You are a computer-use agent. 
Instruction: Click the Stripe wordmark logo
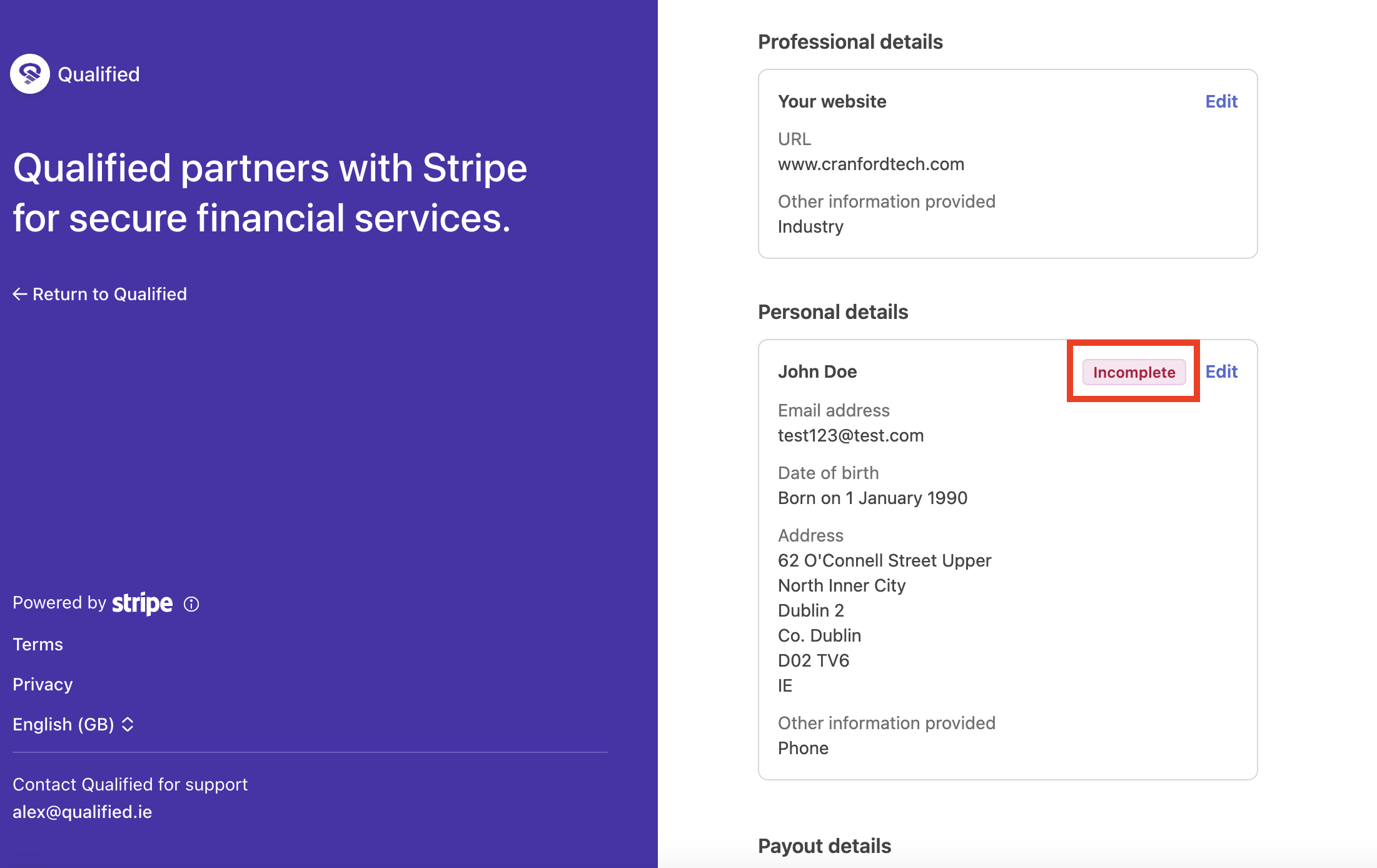142,603
